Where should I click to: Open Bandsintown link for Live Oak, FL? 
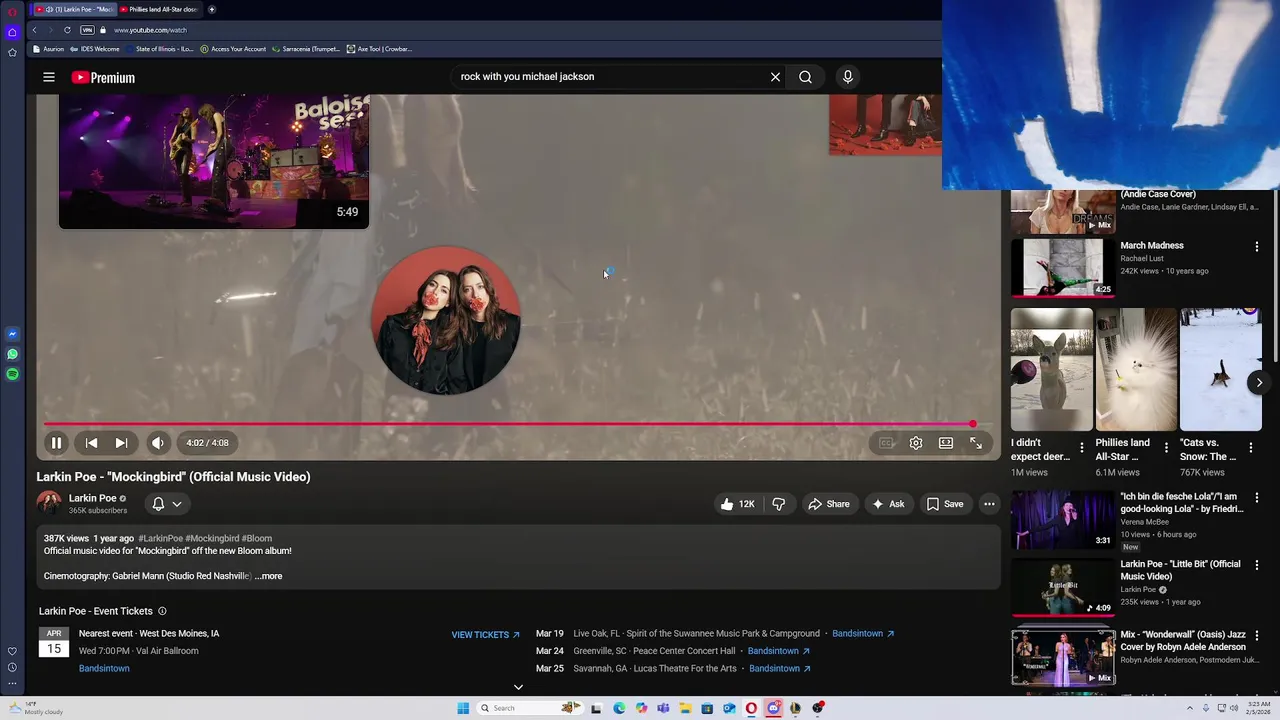[863, 634]
